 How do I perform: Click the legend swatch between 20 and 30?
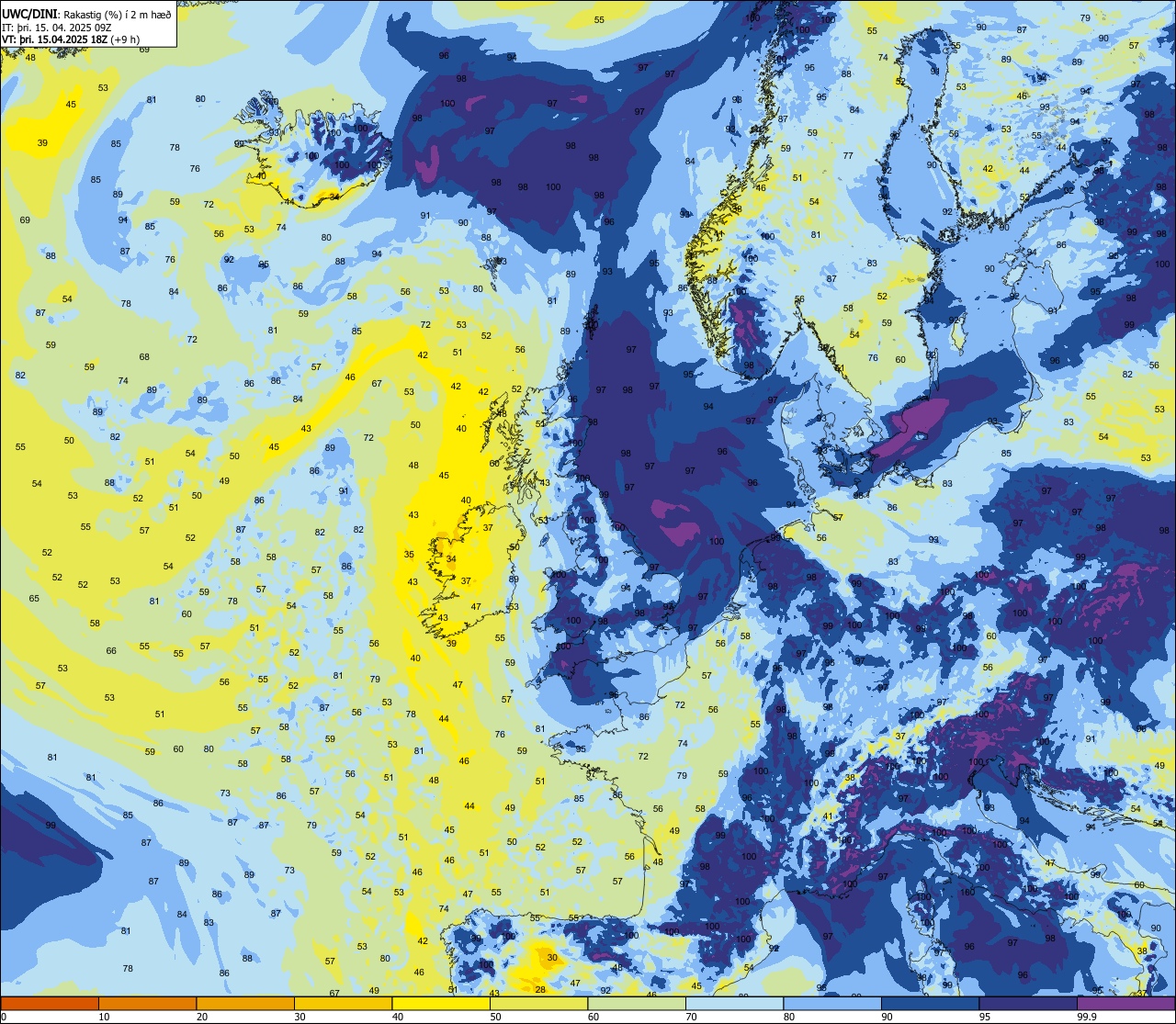click(245, 1003)
